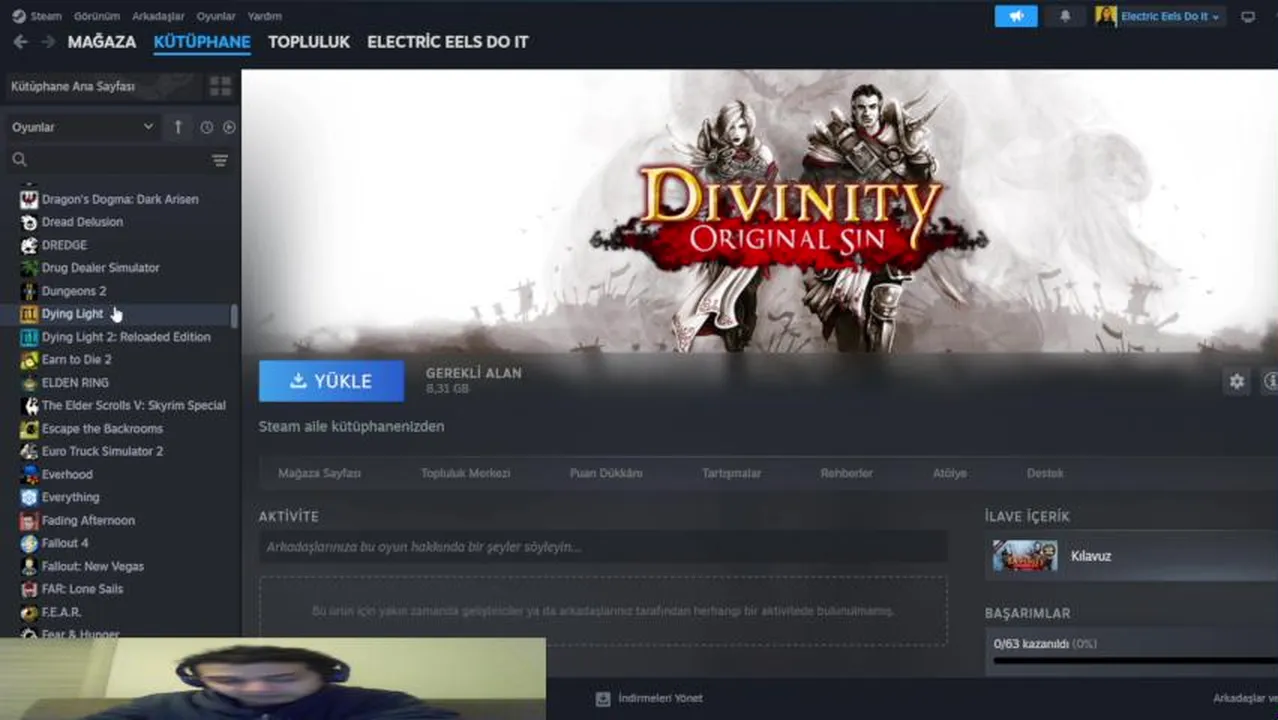The image size is (1278, 720).
Task: Click the downloads manager icon
Action: [602, 699]
